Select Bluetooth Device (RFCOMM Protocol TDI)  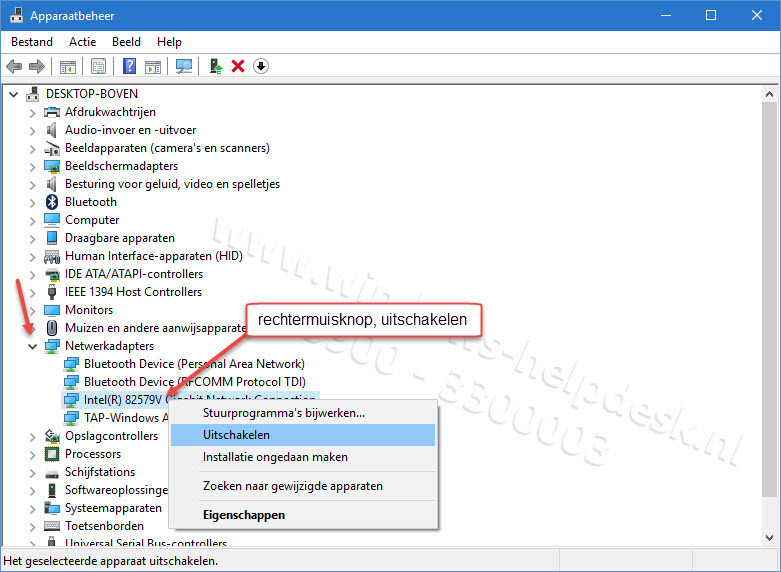tap(195, 382)
